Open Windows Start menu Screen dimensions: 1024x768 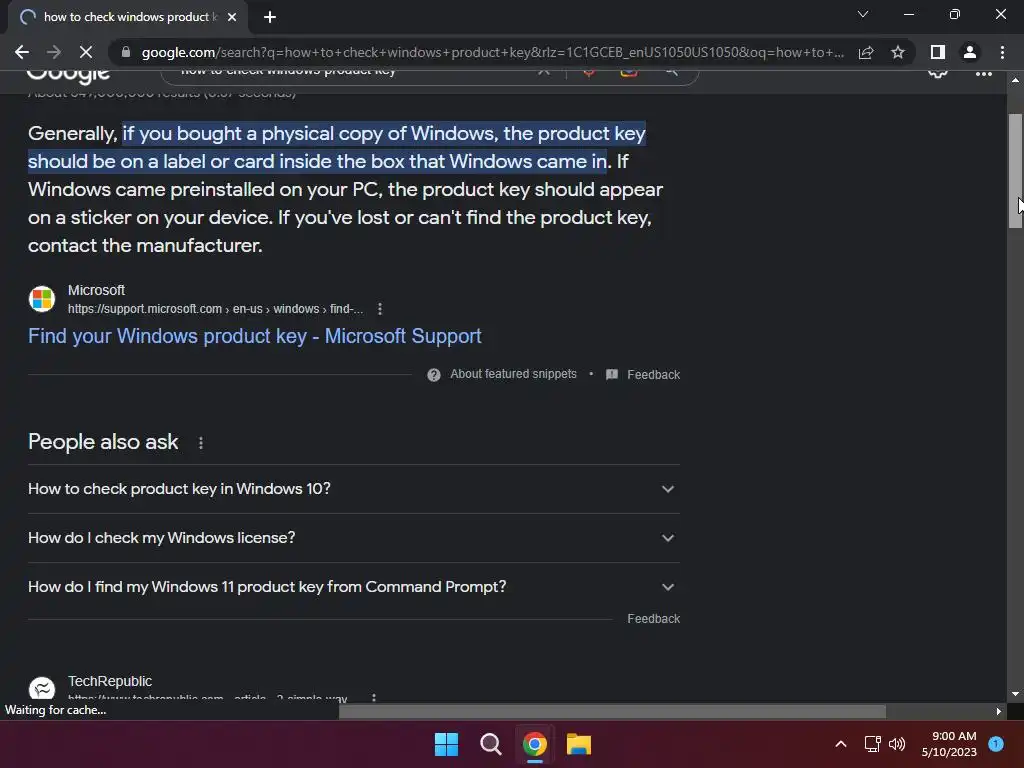click(447, 744)
